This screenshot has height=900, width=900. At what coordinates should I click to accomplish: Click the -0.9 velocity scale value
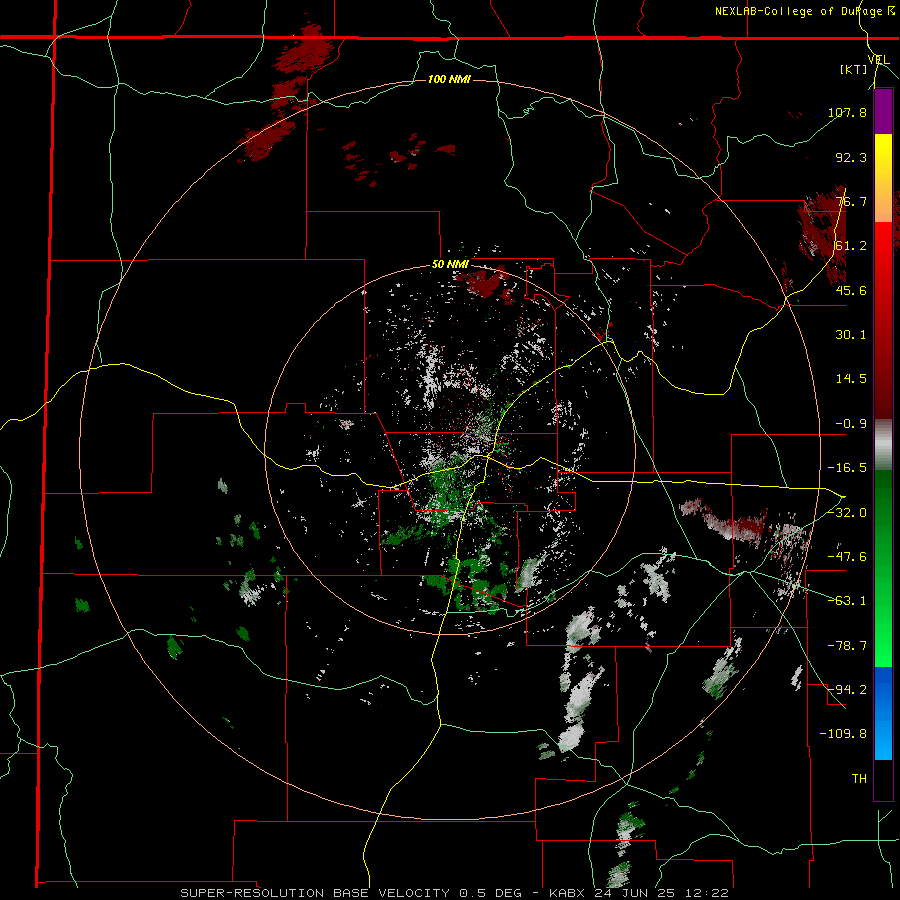pos(851,424)
